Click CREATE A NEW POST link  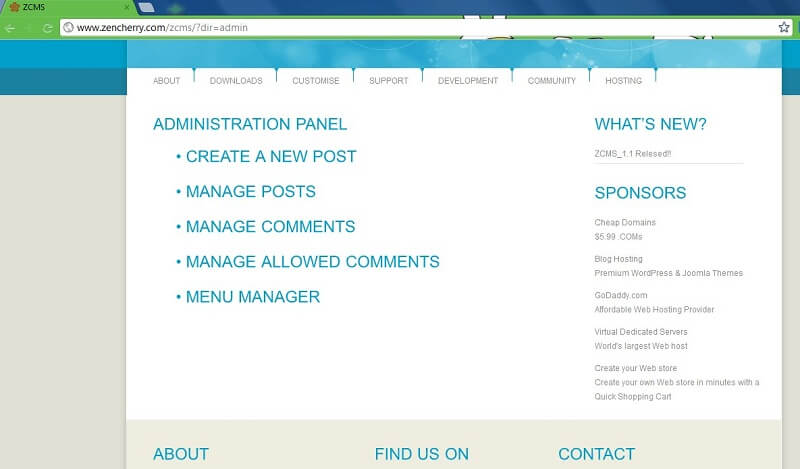tap(271, 156)
